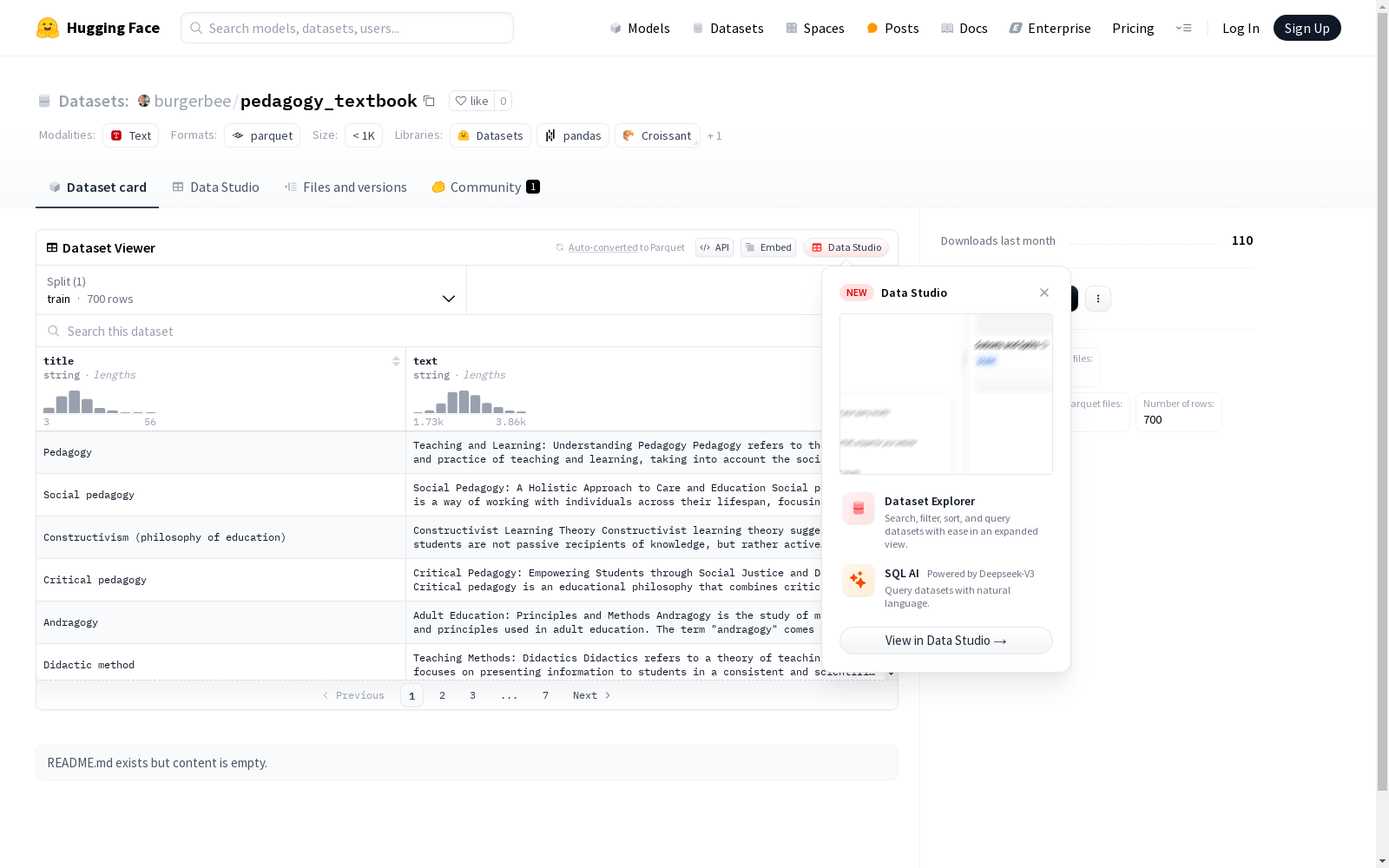This screenshot has height=868, width=1389.
Task: Open the three-dot more options button
Action: coord(1098,299)
